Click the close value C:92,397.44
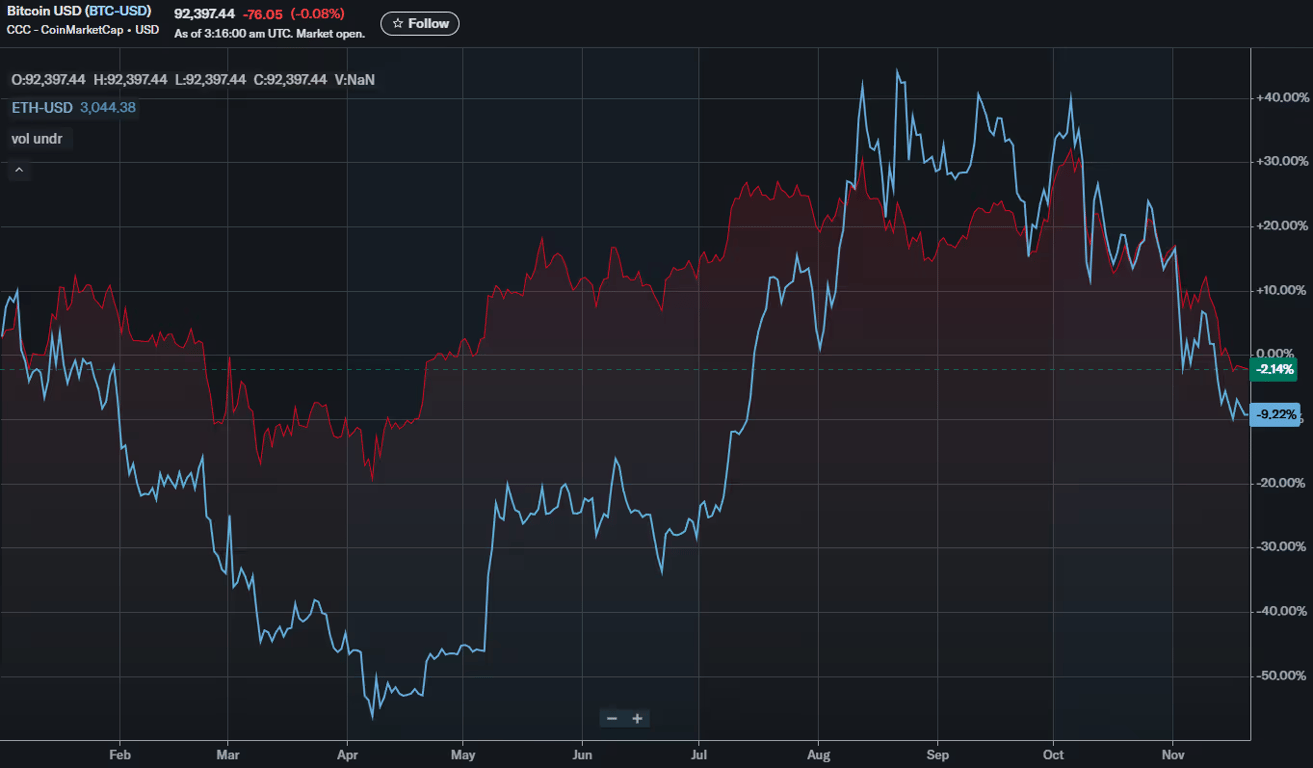This screenshot has width=1313, height=768. 290,79
